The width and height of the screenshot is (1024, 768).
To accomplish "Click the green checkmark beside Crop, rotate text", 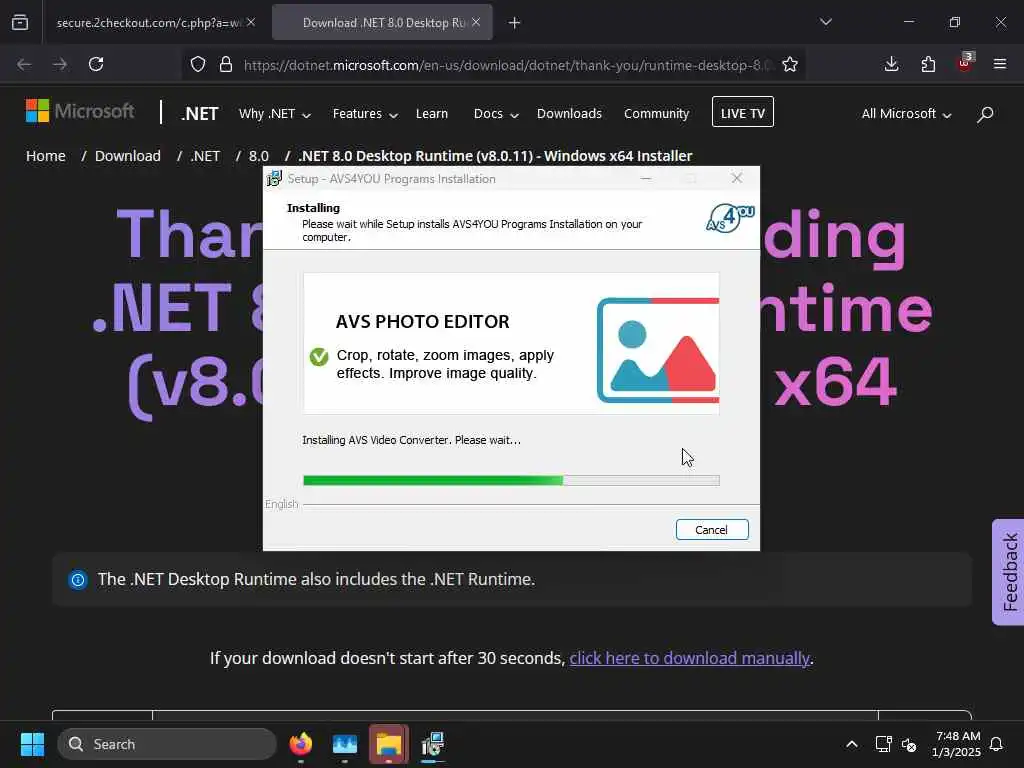I will click(319, 357).
